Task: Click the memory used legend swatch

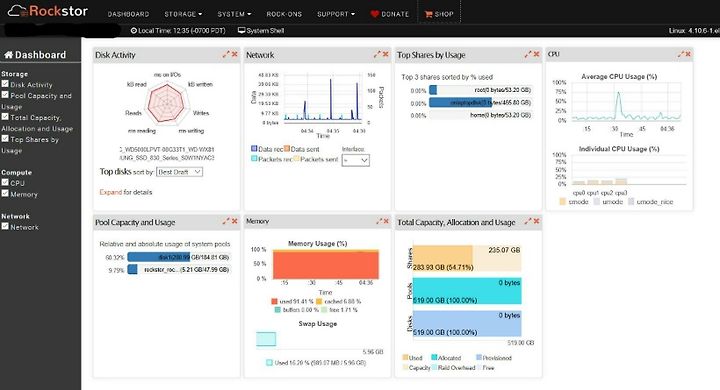Action: coord(274,301)
